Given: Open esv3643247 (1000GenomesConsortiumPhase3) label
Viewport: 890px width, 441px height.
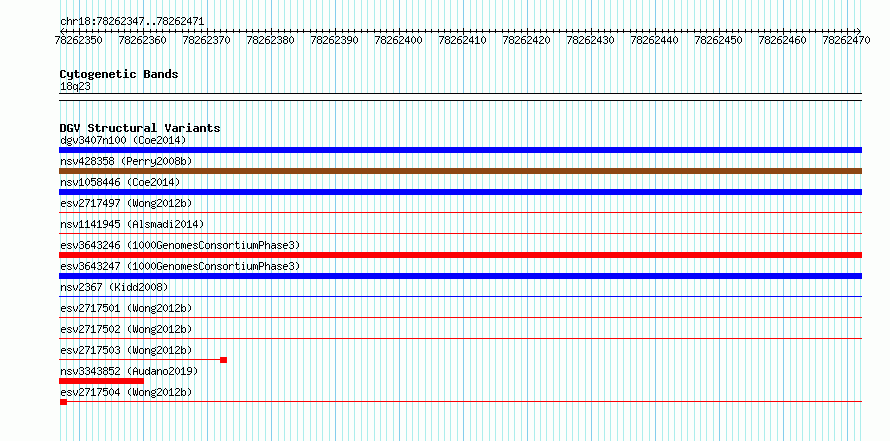Looking at the screenshot, I should coord(180,266).
